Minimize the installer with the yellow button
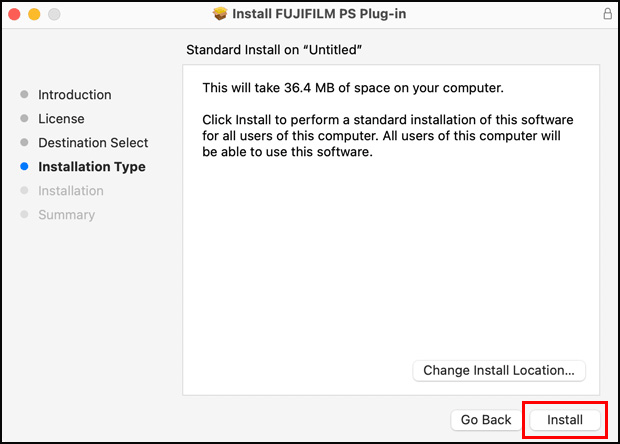Viewport: 620px width, 444px height. [x=34, y=15]
